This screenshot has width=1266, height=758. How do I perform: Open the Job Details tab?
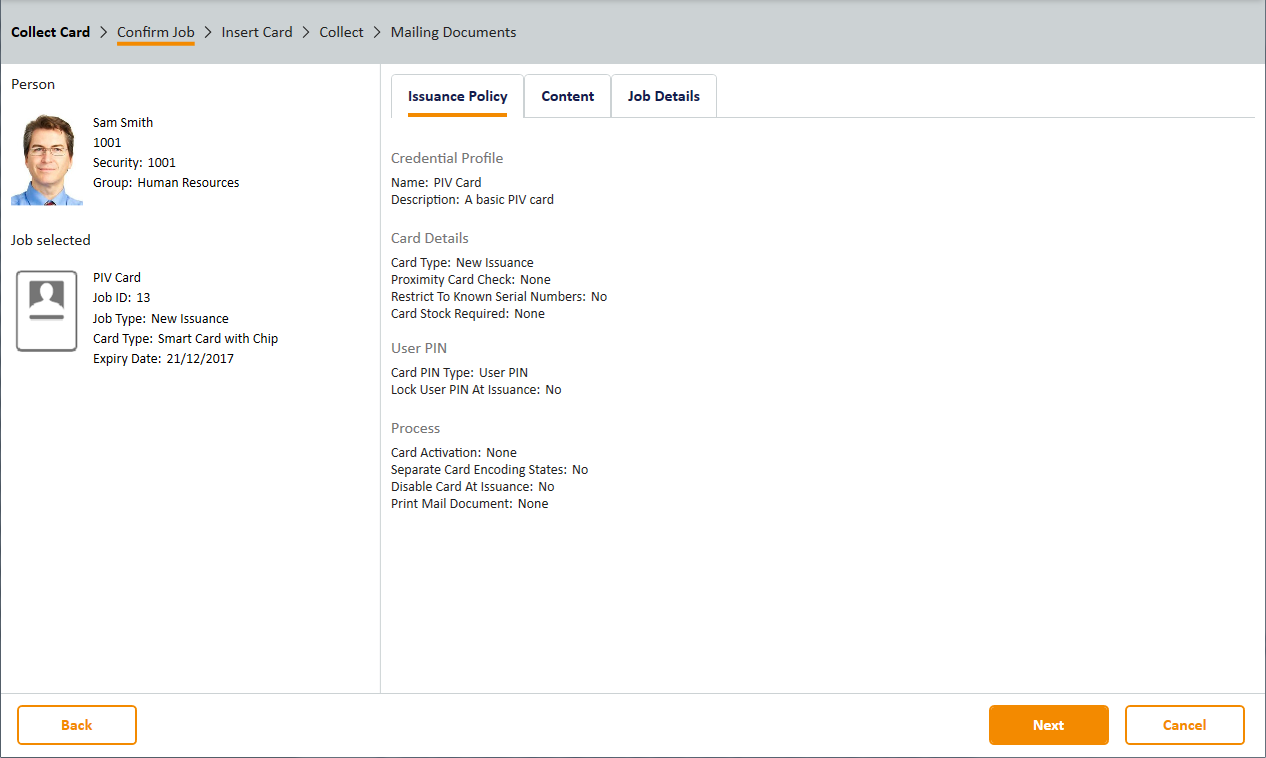[x=663, y=97]
